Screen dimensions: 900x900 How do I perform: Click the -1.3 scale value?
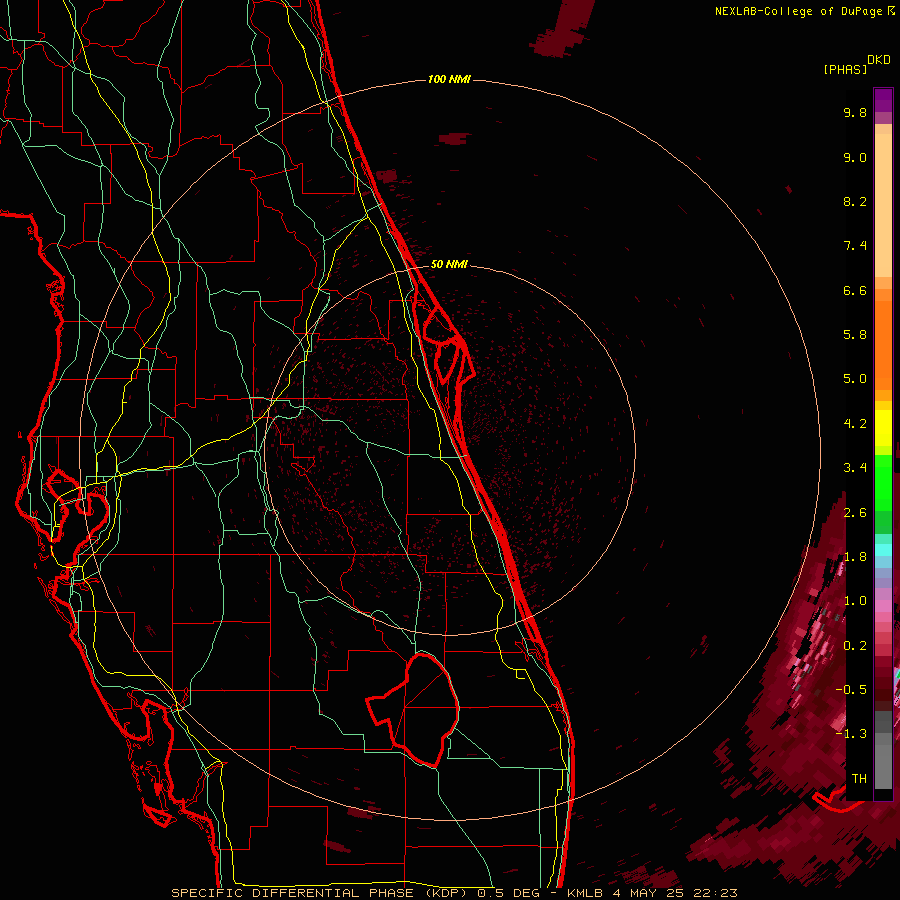pos(851,734)
